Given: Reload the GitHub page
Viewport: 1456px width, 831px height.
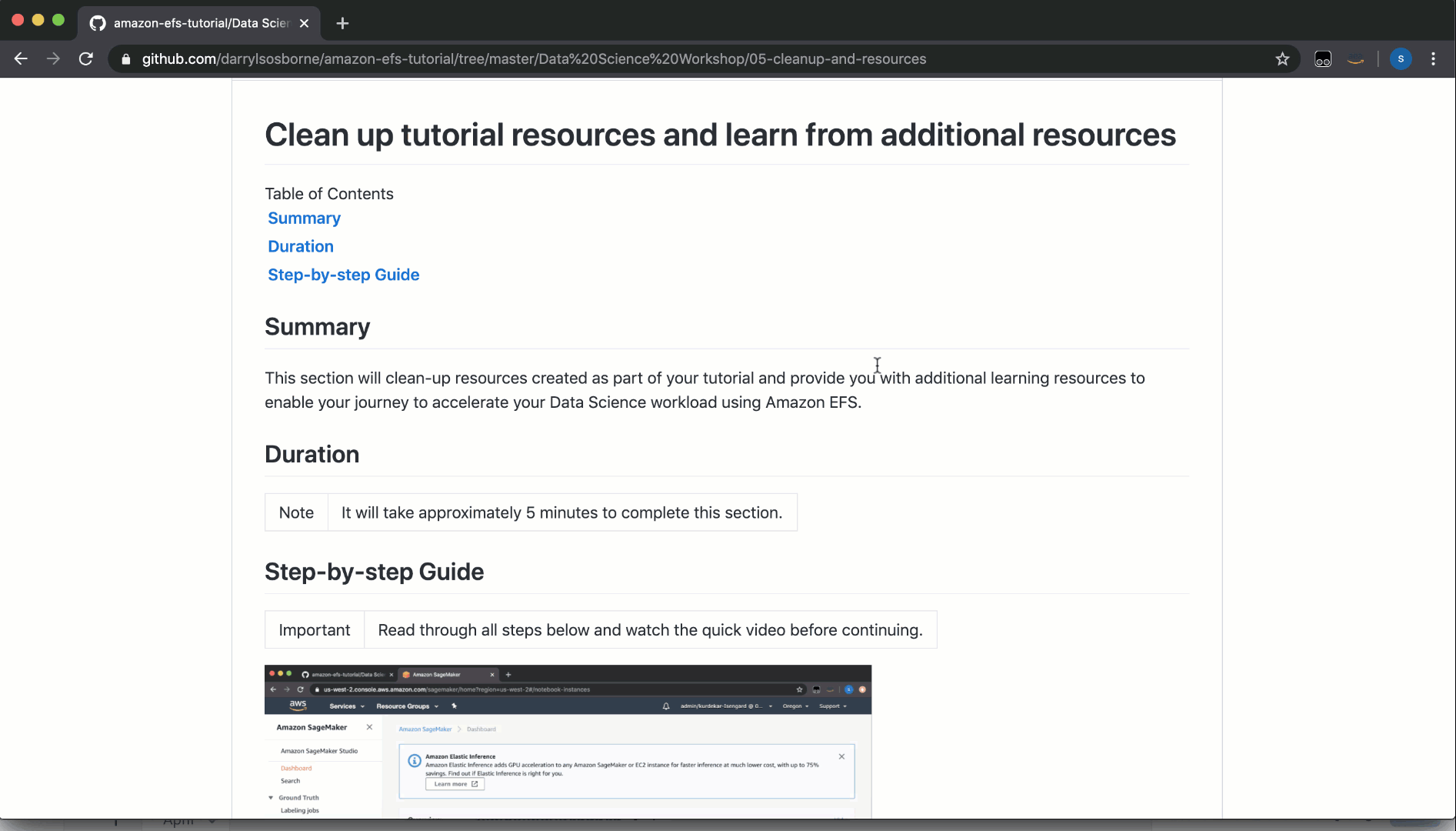Looking at the screenshot, I should click(86, 58).
